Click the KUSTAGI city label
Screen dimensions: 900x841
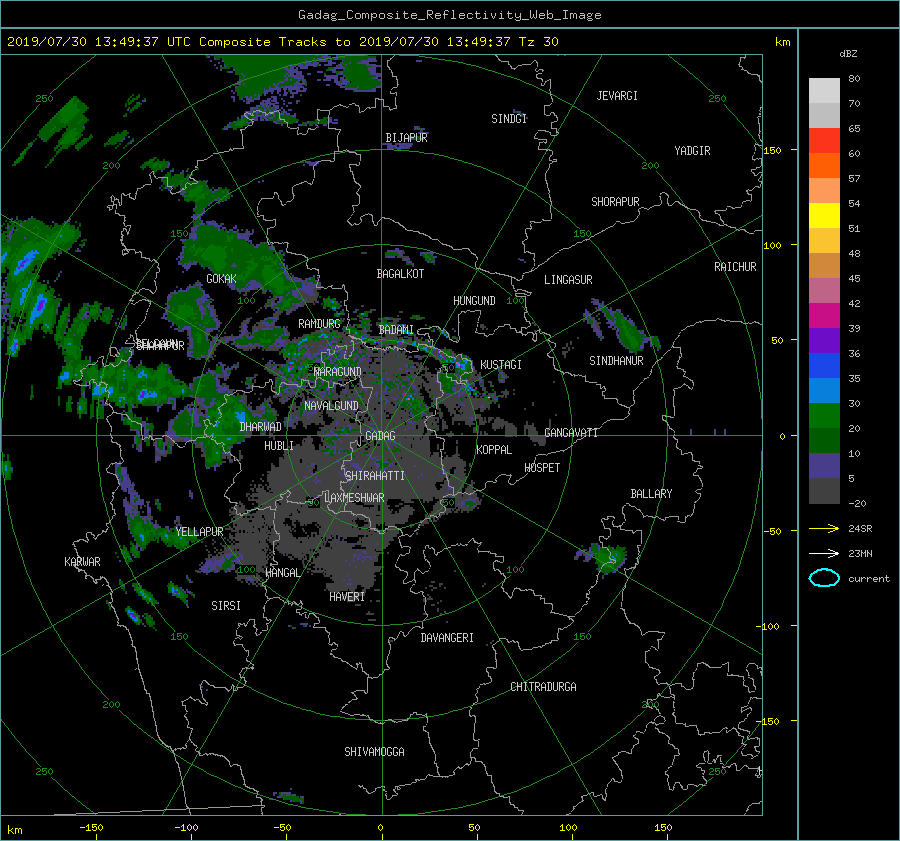click(501, 365)
